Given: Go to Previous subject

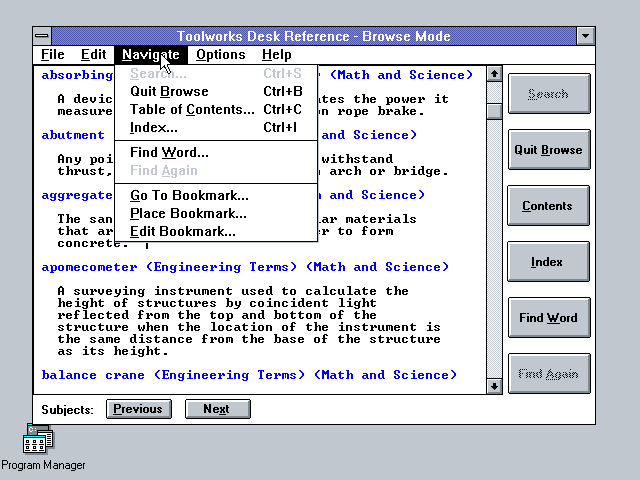Looking at the screenshot, I should pyautogui.click(x=139, y=409).
